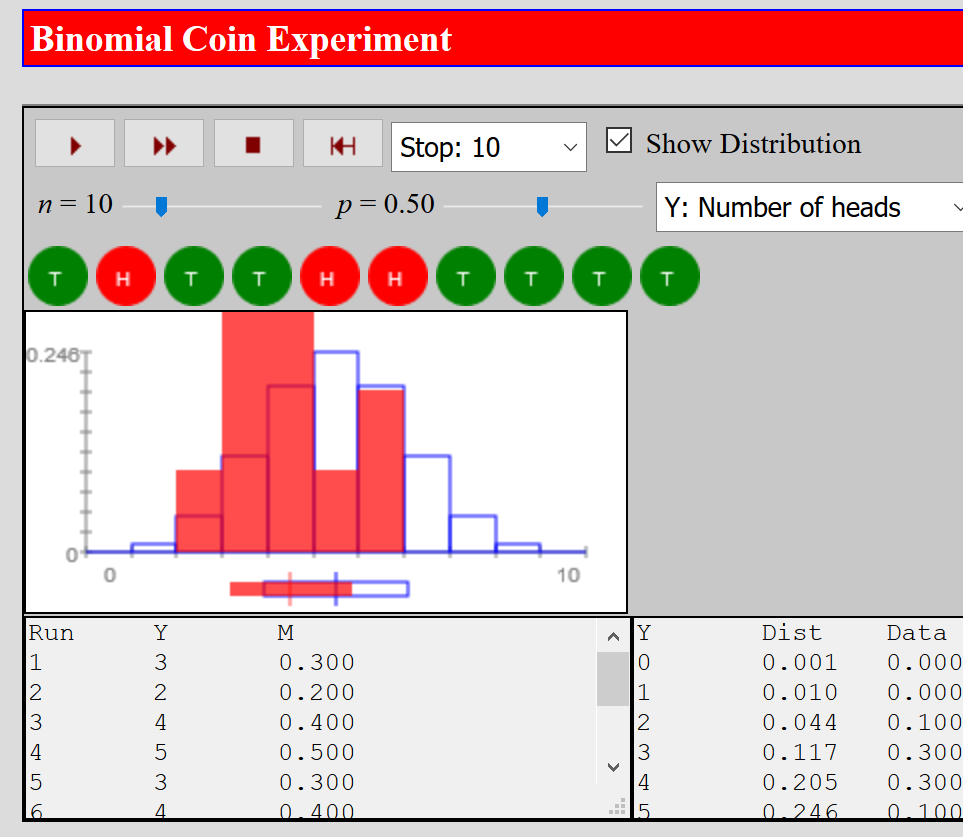Click the M value 0.500 in run 4
963x837 pixels.
click(x=317, y=752)
